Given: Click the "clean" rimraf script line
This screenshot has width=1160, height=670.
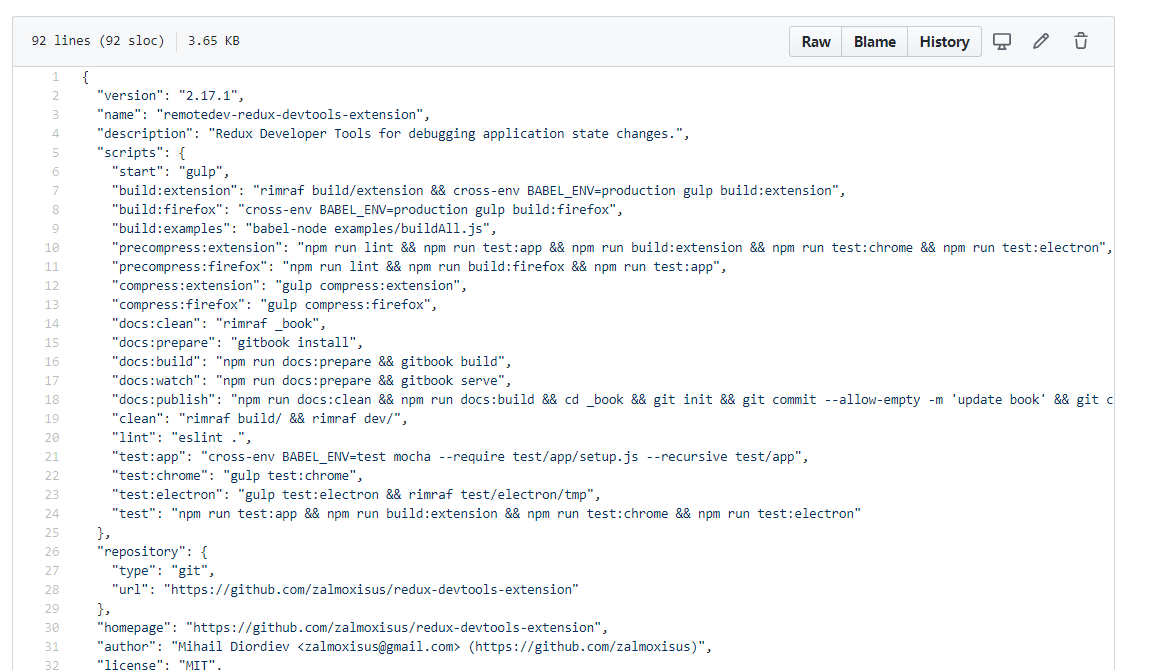Looking at the screenshot, I should 260,419.
